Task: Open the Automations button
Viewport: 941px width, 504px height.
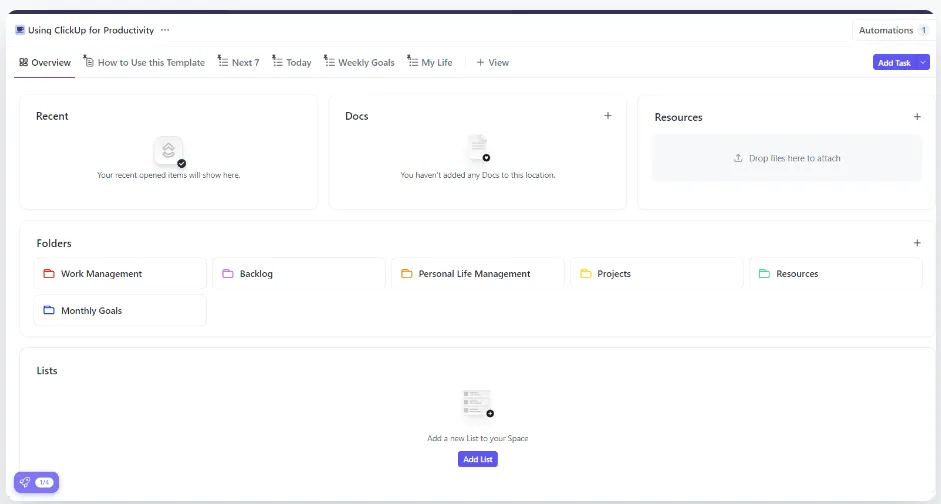Action: point(893,30)
